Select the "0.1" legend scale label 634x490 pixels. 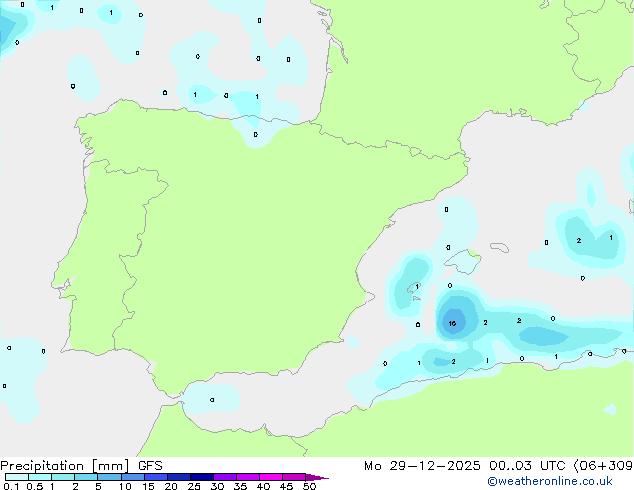pyautogui.click(x=11, y=486)
